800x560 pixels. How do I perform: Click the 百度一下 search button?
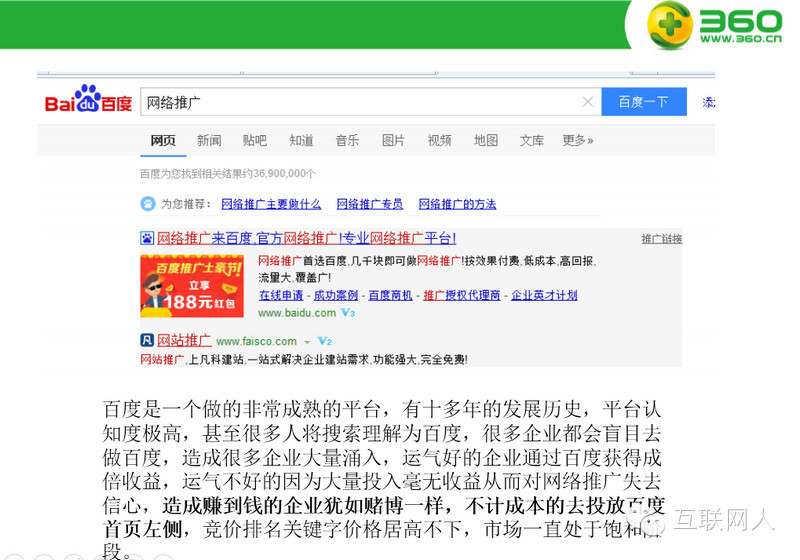(x=644, y=102)
